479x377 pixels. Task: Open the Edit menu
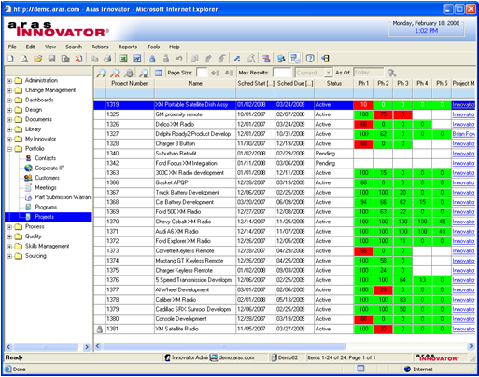coord(30,47)
